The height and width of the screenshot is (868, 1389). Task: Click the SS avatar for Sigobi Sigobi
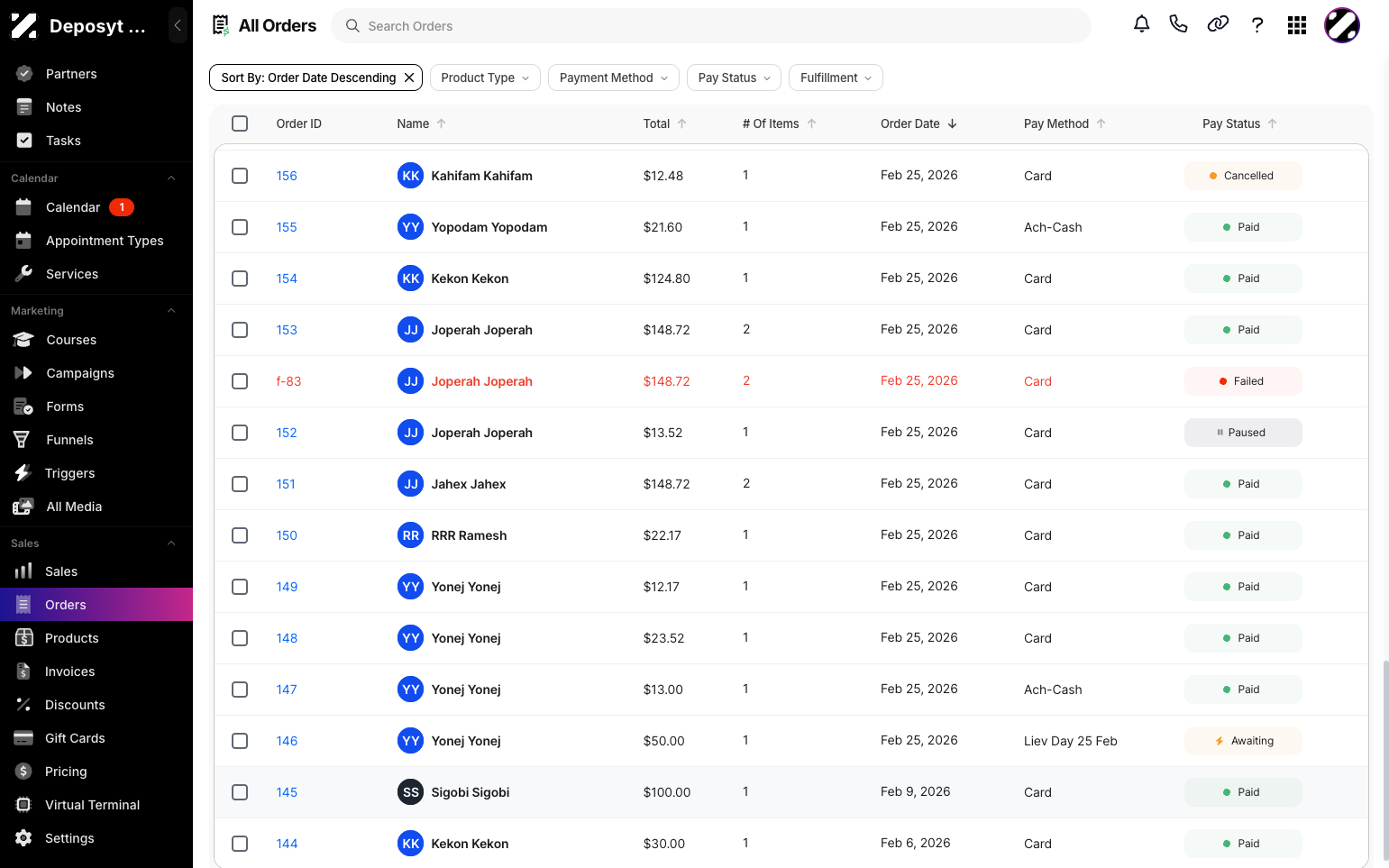click(411, 792)
